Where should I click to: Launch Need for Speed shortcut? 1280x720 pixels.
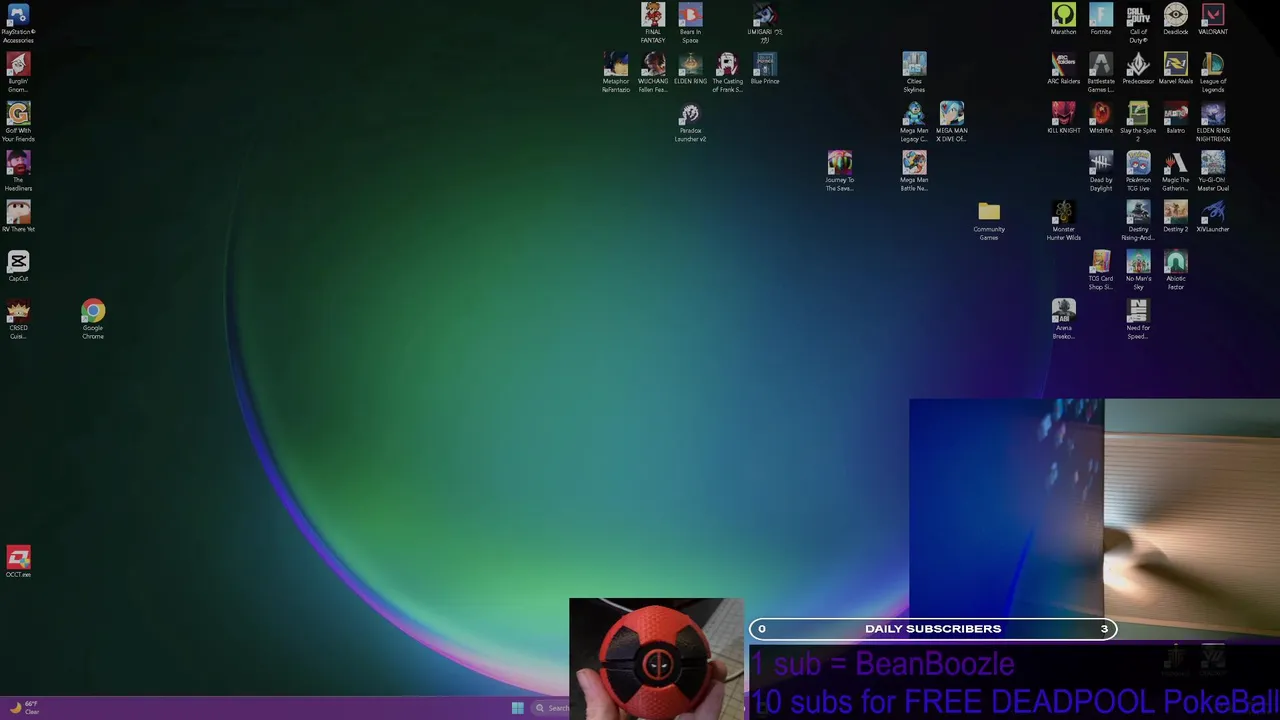tap(1138, 319)
